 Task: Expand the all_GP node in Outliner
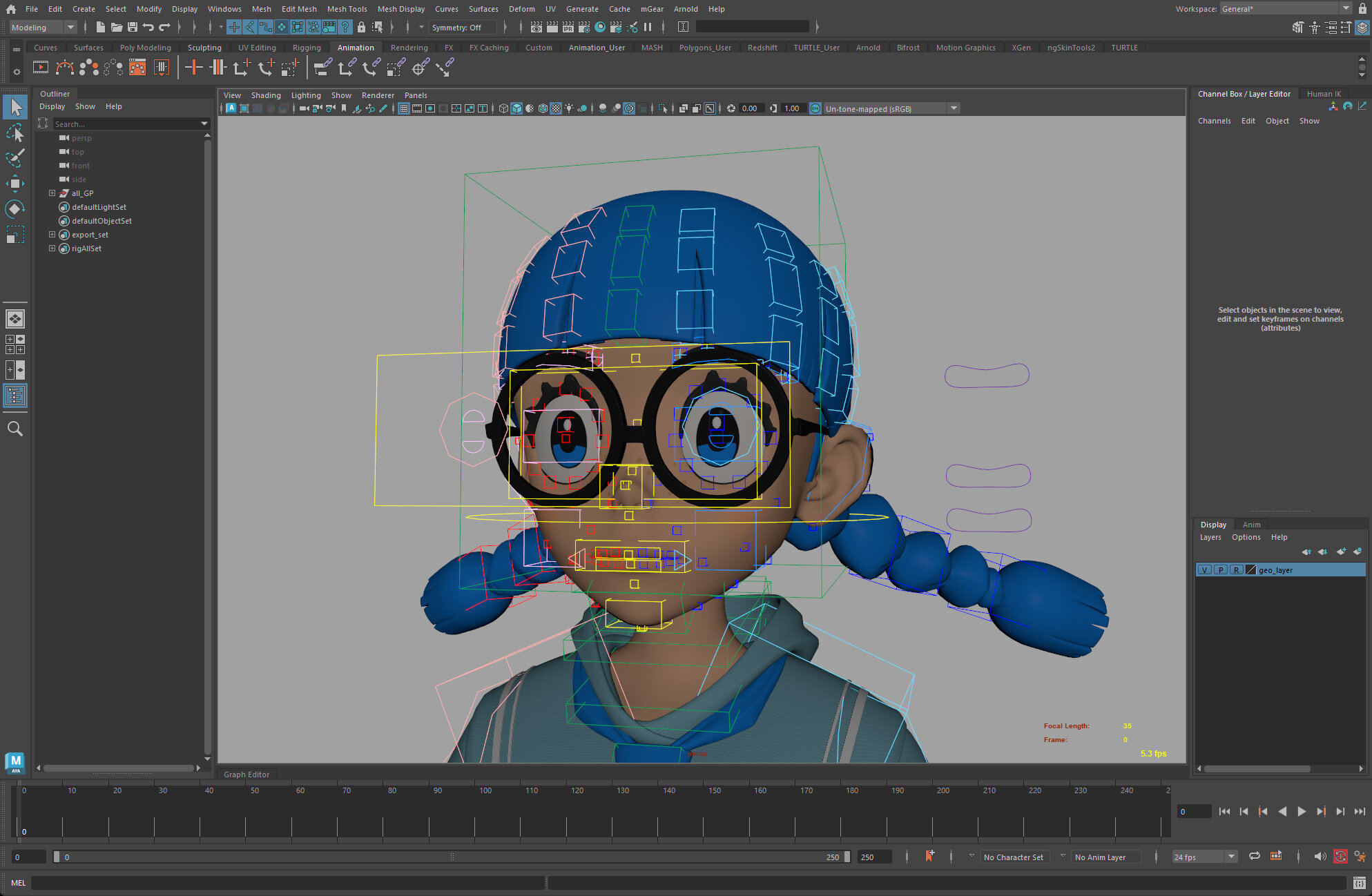pos(52,193)
